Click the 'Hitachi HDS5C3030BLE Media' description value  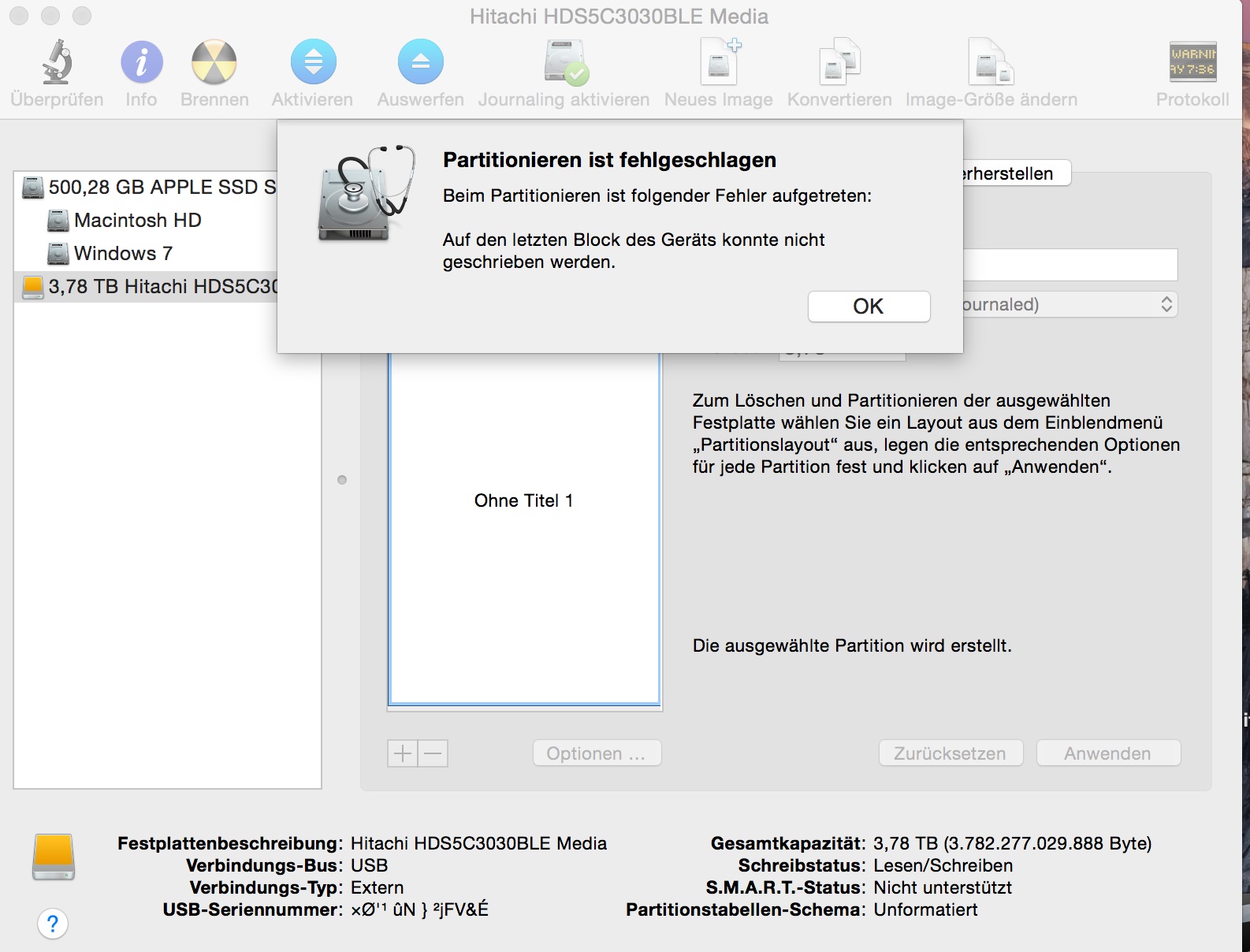click(478, 843)
